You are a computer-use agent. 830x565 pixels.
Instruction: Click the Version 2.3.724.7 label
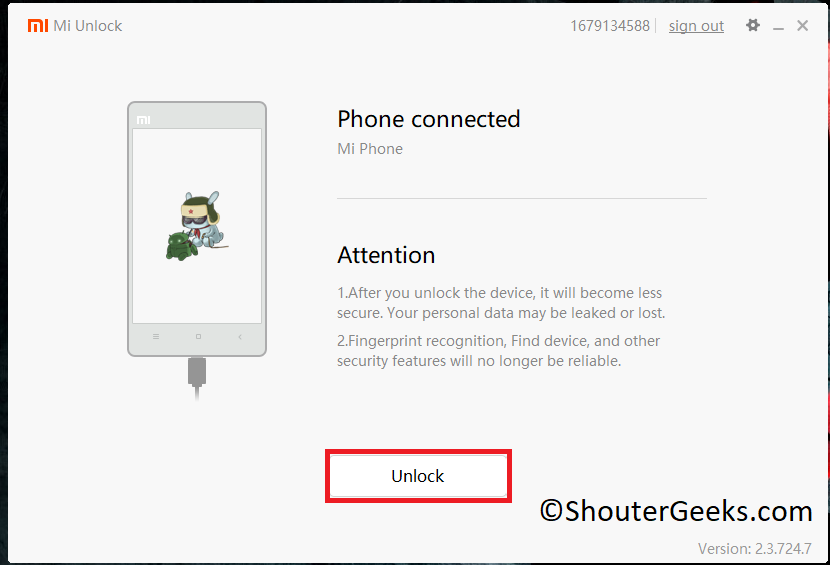pos(754,549)
